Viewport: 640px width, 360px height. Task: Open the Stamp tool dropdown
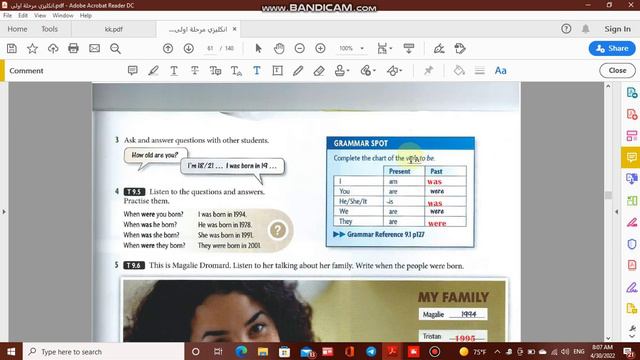(x=342, y=71)
